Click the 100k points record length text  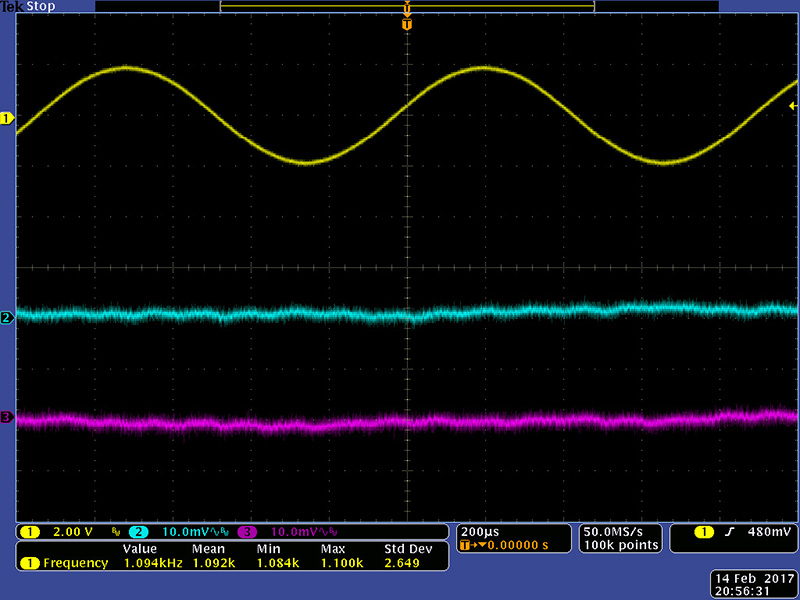point(620,545)
